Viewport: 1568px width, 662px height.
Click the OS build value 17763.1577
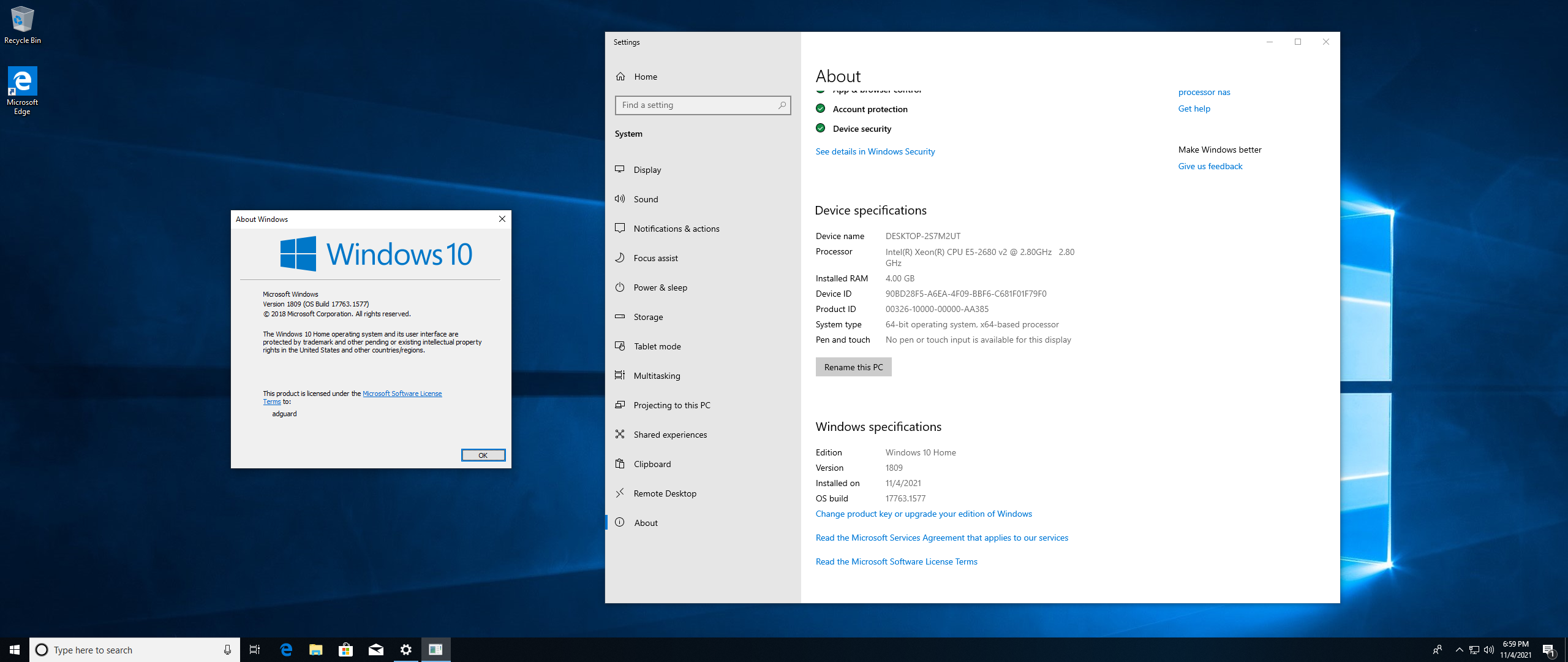905,498
